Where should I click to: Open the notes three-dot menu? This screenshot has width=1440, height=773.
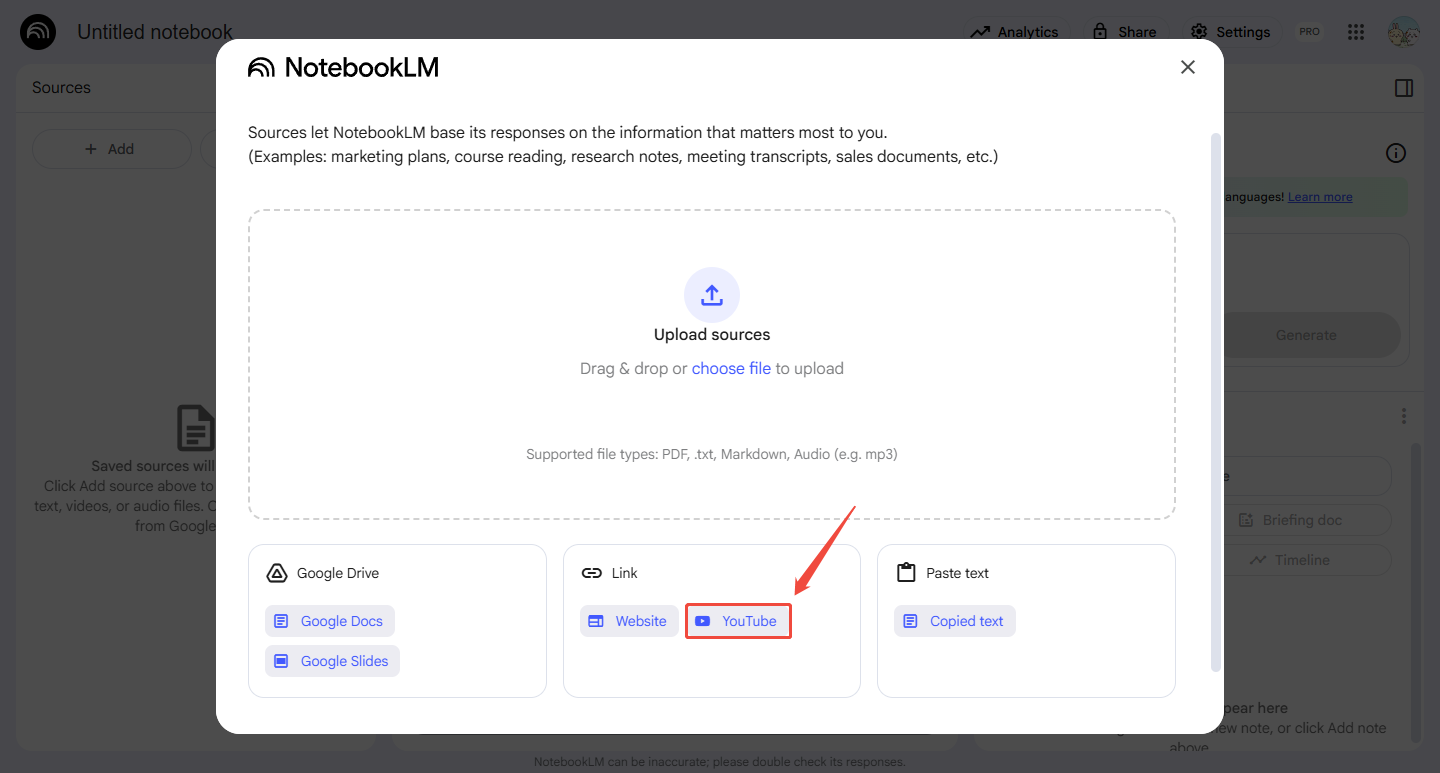[1404, 416]
